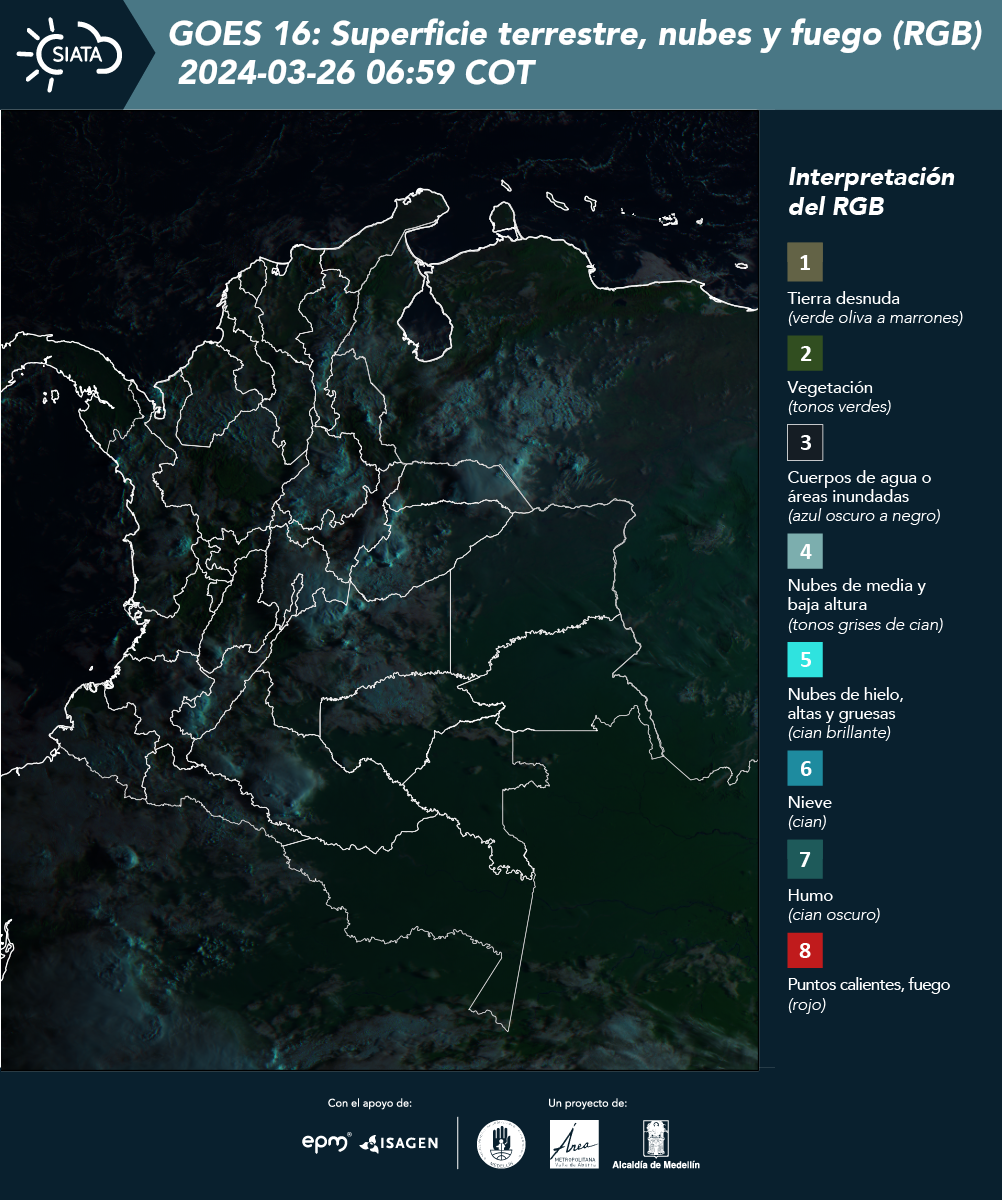Click the label "Nubes de media y baja altura"

tap(857, 595)
